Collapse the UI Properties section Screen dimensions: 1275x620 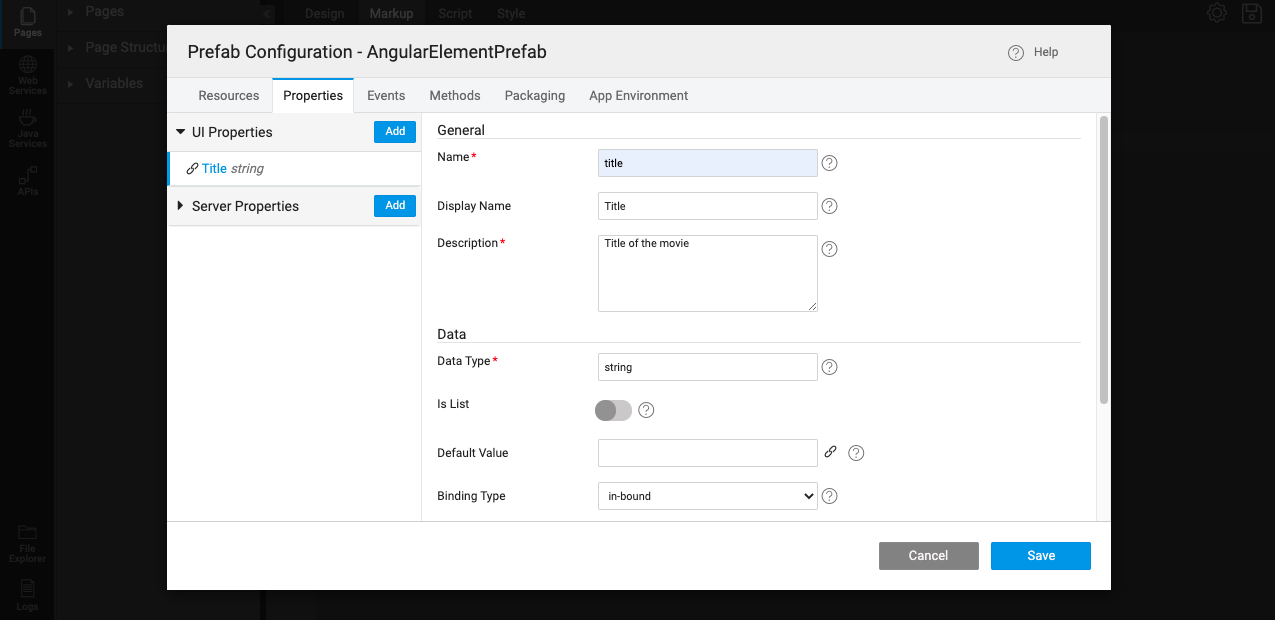click(181, 132)
